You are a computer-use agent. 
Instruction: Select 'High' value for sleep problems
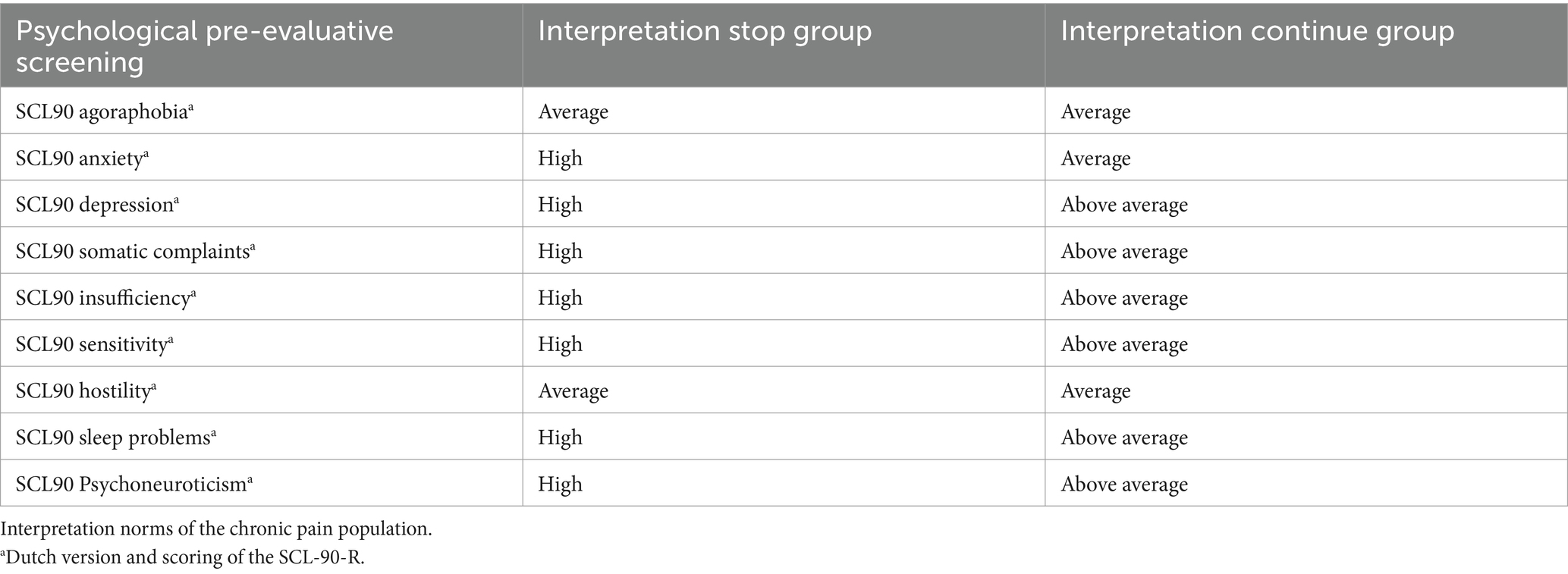pos(560,437)
